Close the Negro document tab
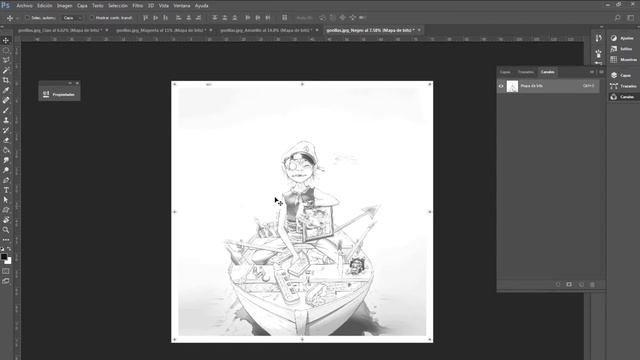Screen dimensions: 640x360 point(419,30)
